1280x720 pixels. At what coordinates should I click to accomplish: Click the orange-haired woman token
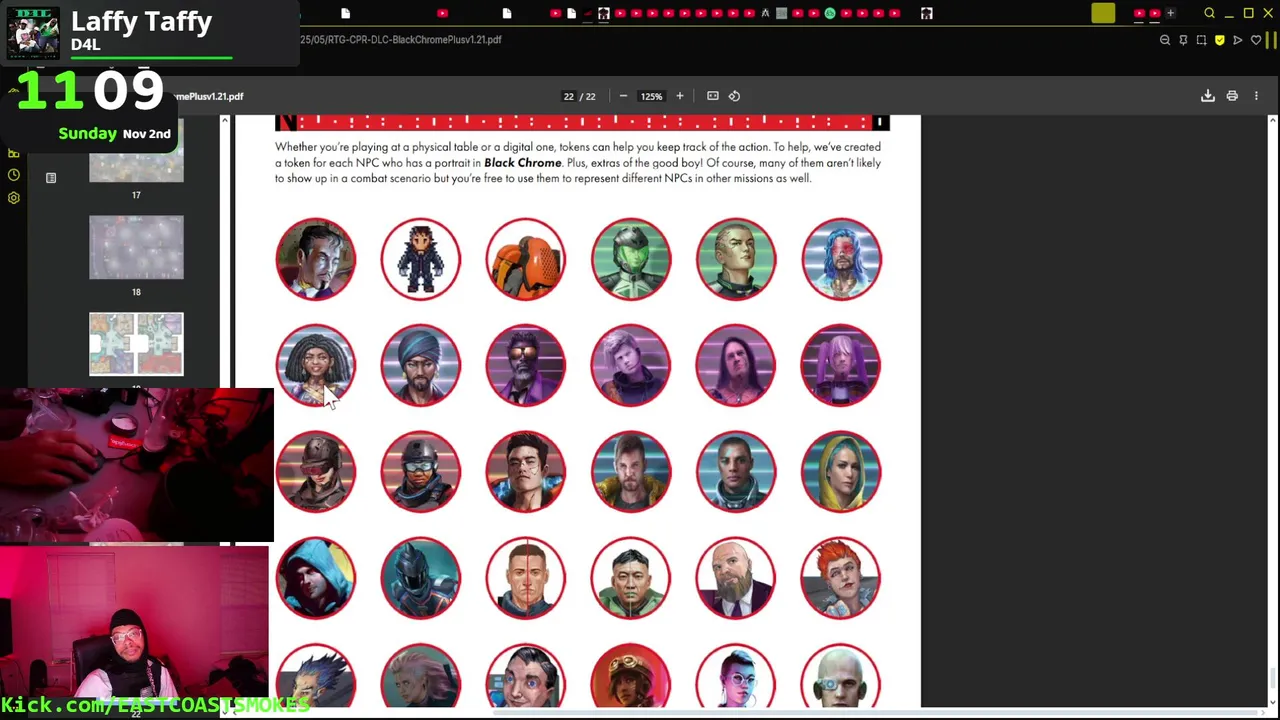[840, 578]
